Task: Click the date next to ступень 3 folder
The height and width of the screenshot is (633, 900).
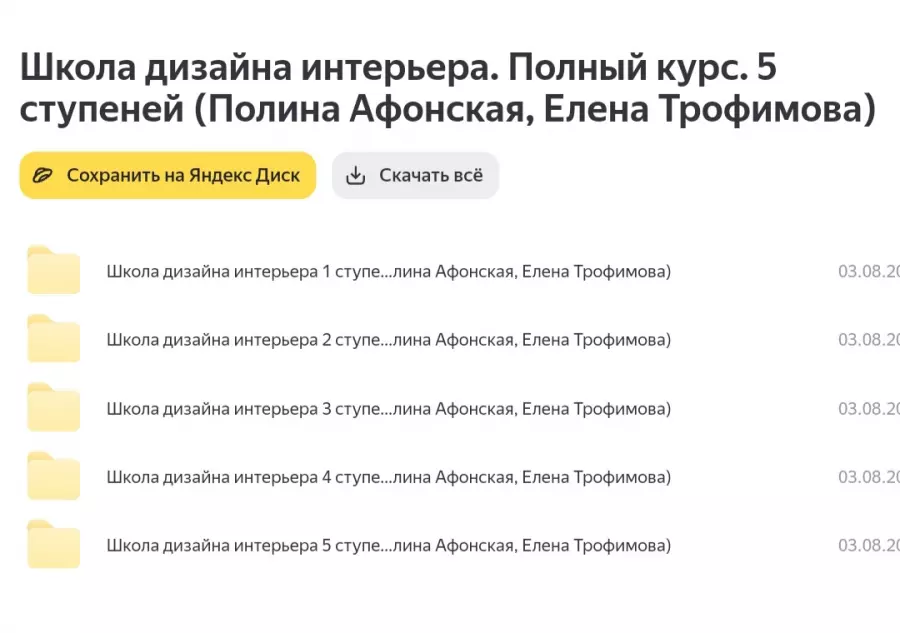Action: (866, 408)
